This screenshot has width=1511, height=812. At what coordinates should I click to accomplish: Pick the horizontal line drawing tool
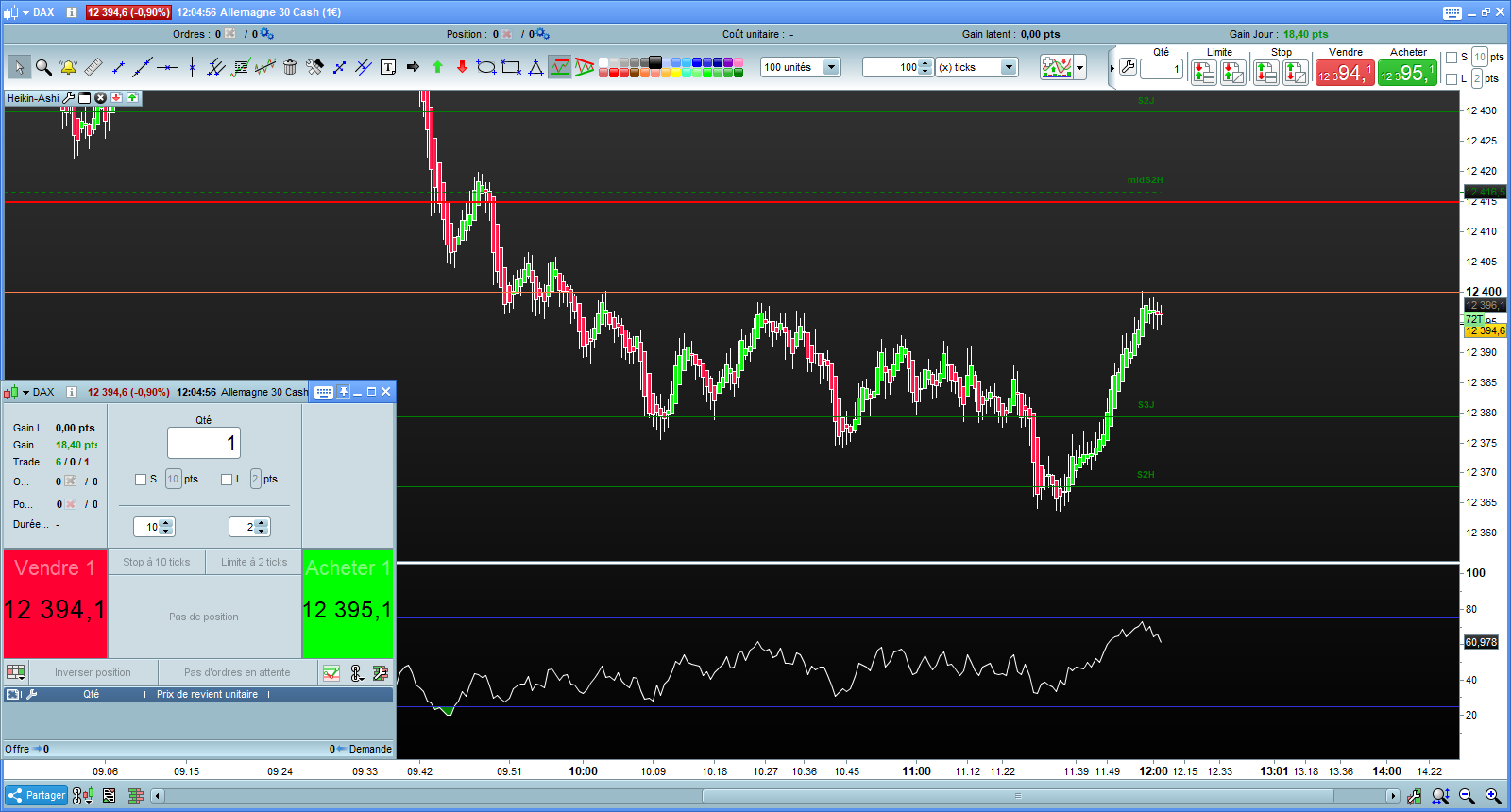click(x=167, y=67)
